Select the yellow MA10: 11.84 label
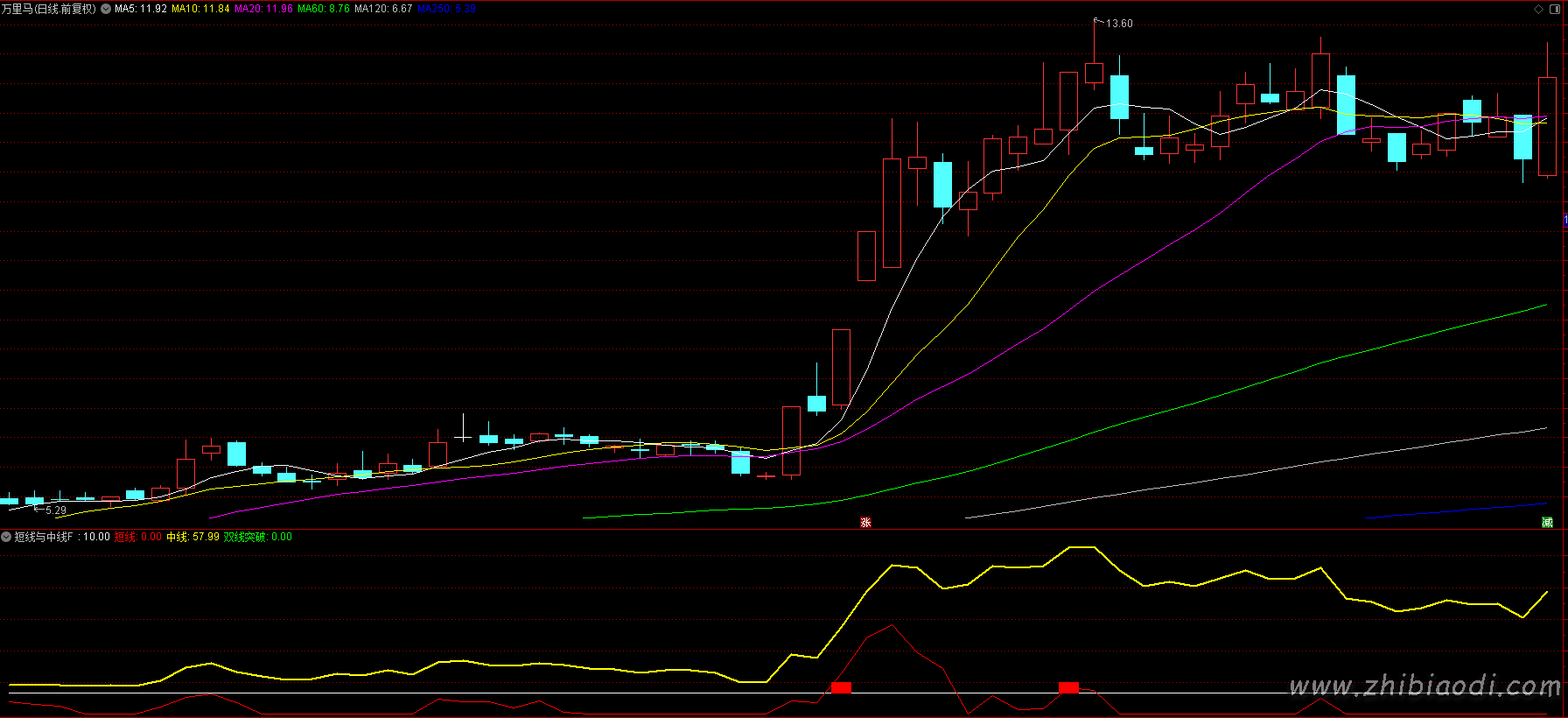Image resolution: width=1568 pixels, height=718 pixels. (200, 9)
